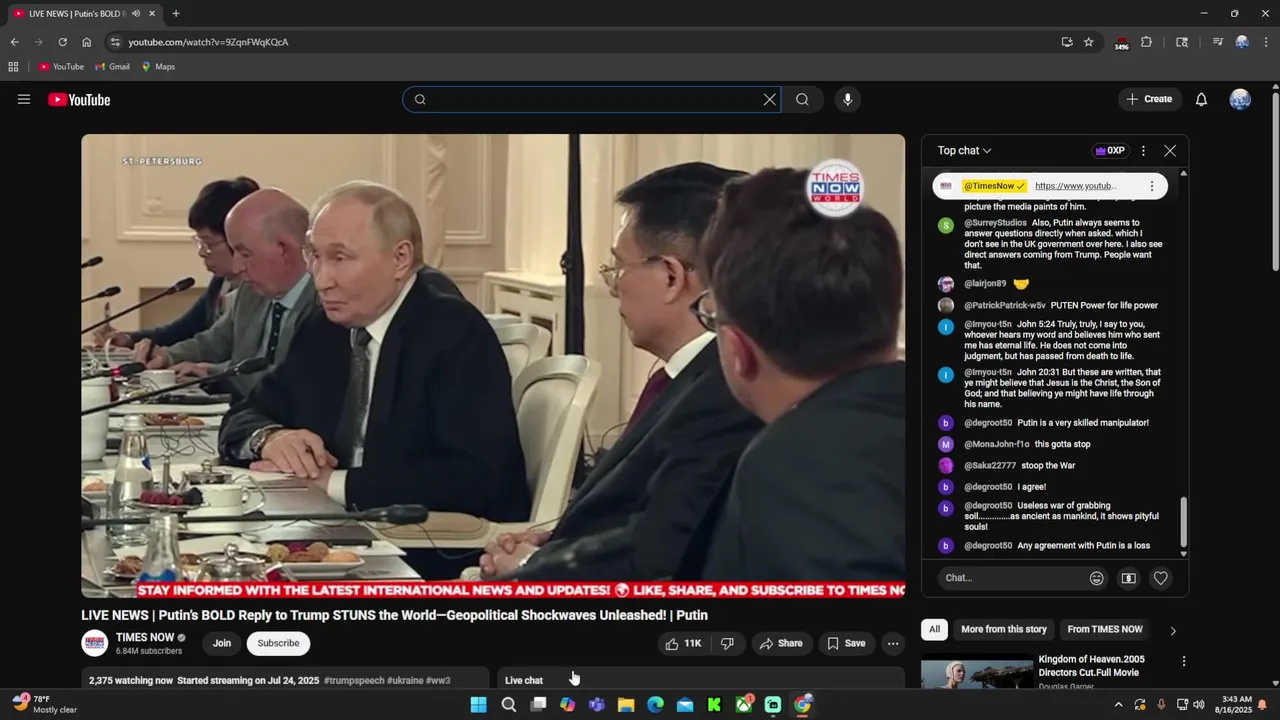Viewport: 1280px width, 720px height.
Task: Open YouTube notifications bell
Action: (x=1201, y=99)
